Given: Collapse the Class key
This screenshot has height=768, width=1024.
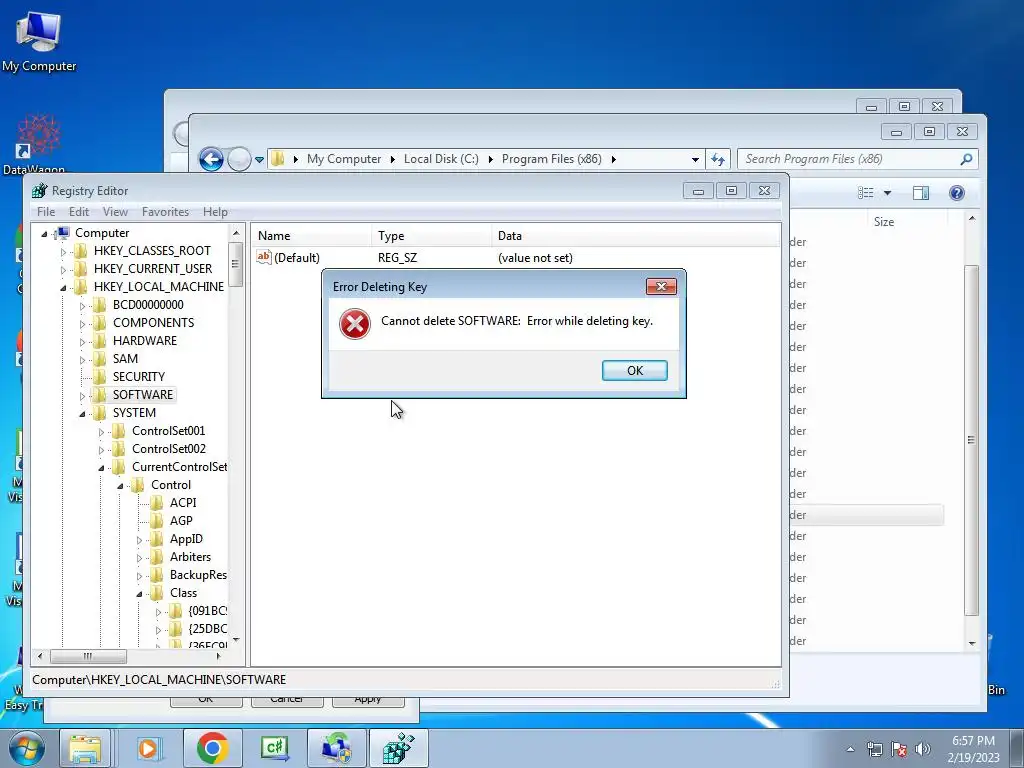Looking at the screenshot, I should pos(139,594).
